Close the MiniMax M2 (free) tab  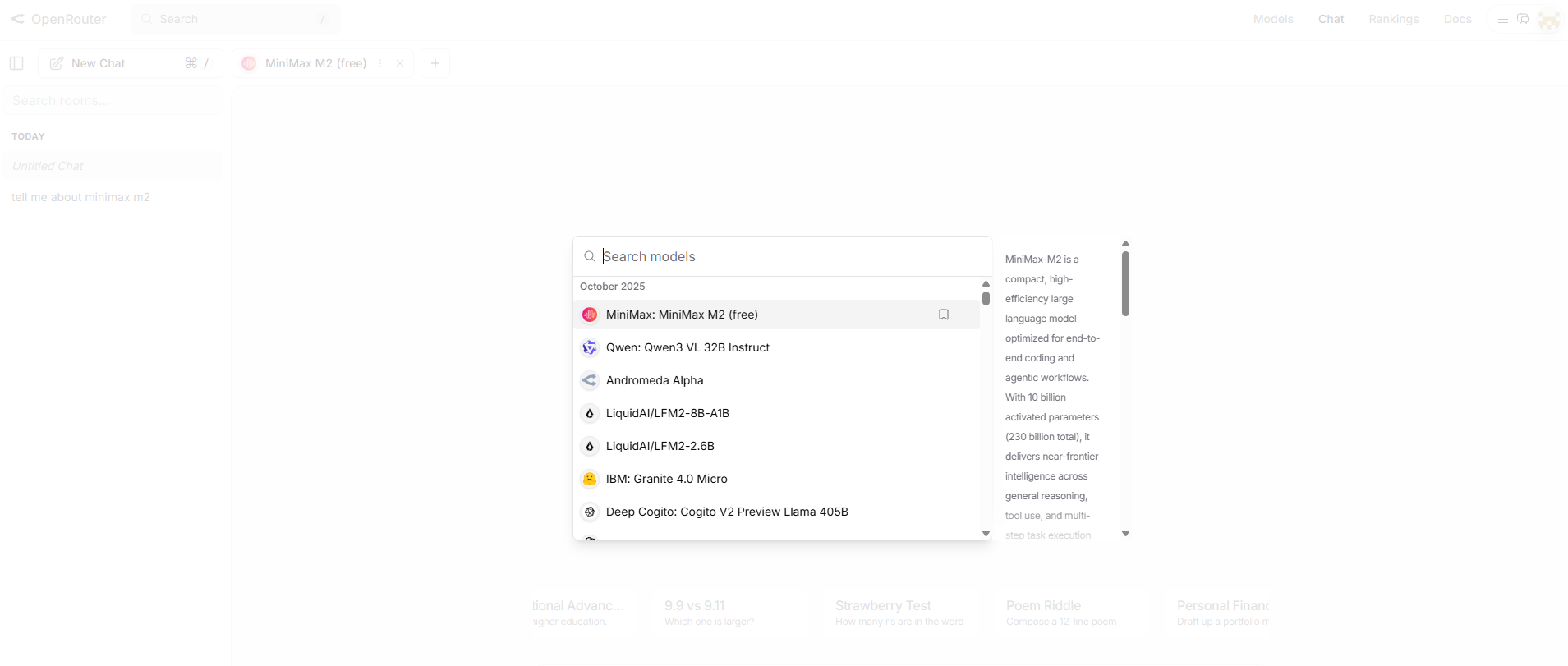point(400,63)
